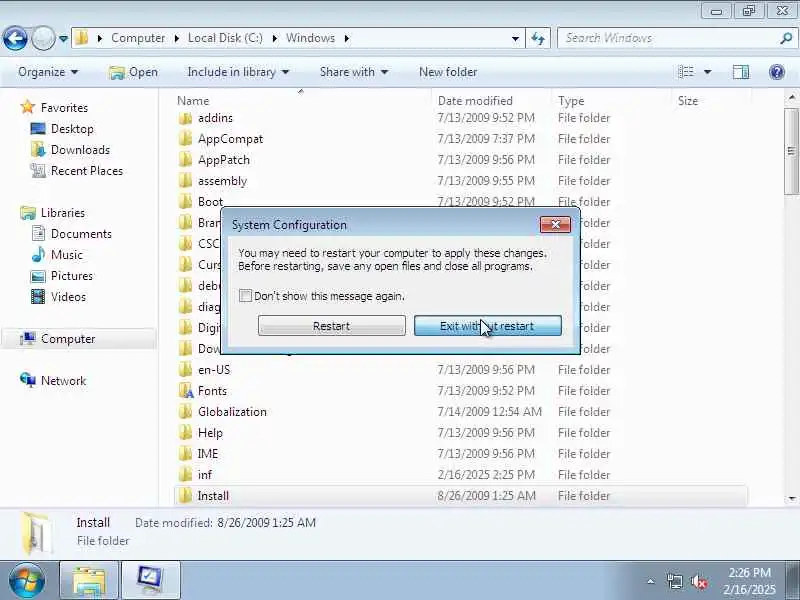The image size is (800, 600).
Task: Select the AppCompat folder icon
Action: (185, 139)
